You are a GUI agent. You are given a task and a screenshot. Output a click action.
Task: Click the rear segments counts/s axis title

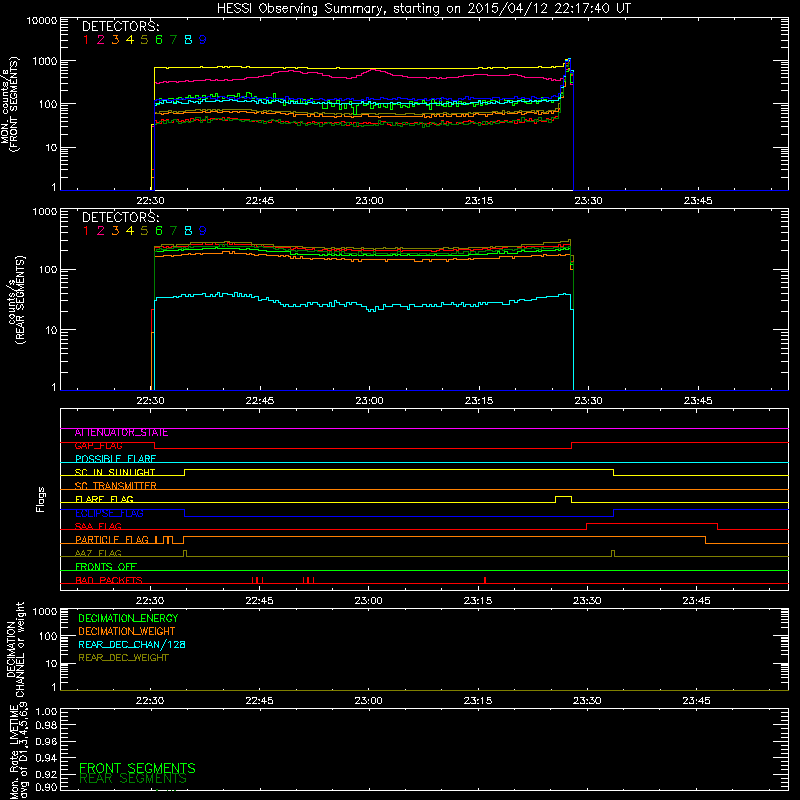tap(17, 299)
